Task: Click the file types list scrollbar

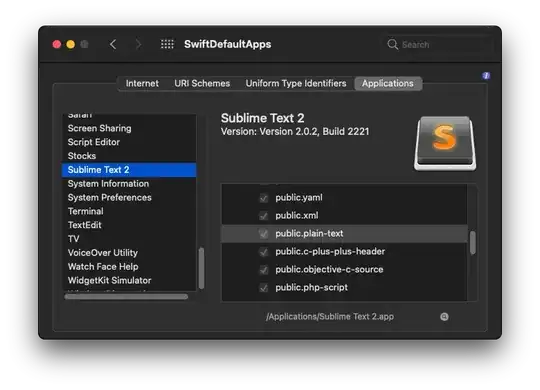Action: point(472,243)
